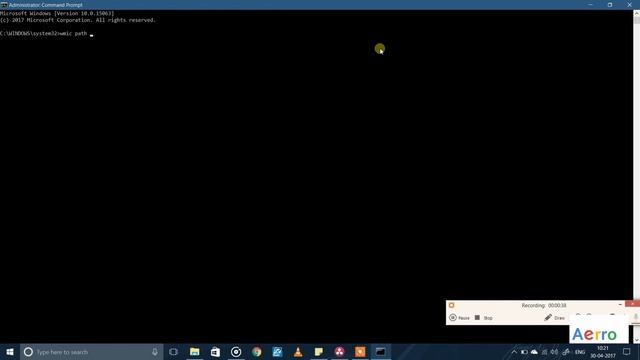Activate the Cortana microphone icon
Viewport: 640px width, 360px height.
pyautogui.click(x=155, y=352)
